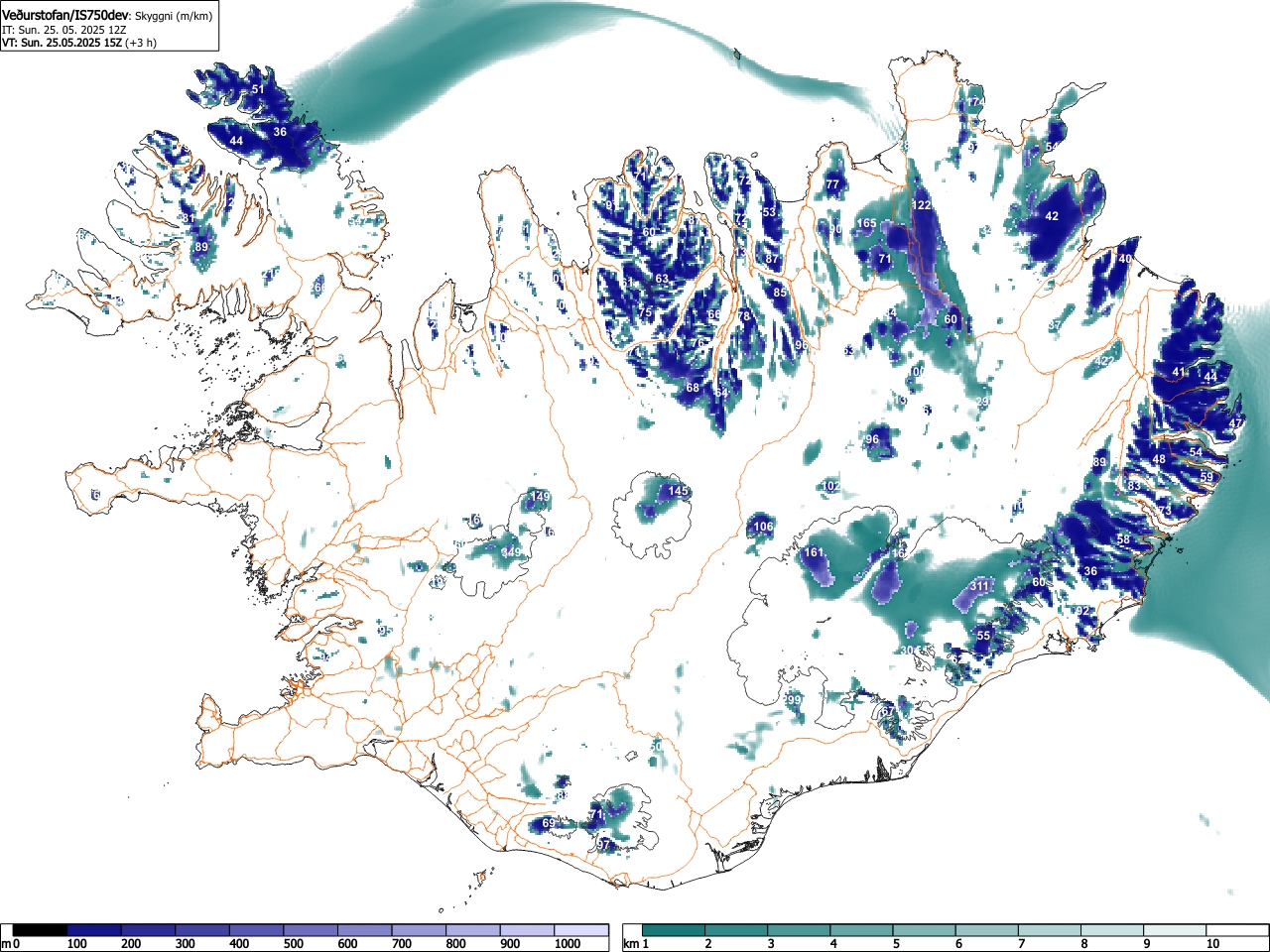This screenshot has height=952, width=1270.
Task: Click the '78' visibility value in the north
Action: [744, 316]
